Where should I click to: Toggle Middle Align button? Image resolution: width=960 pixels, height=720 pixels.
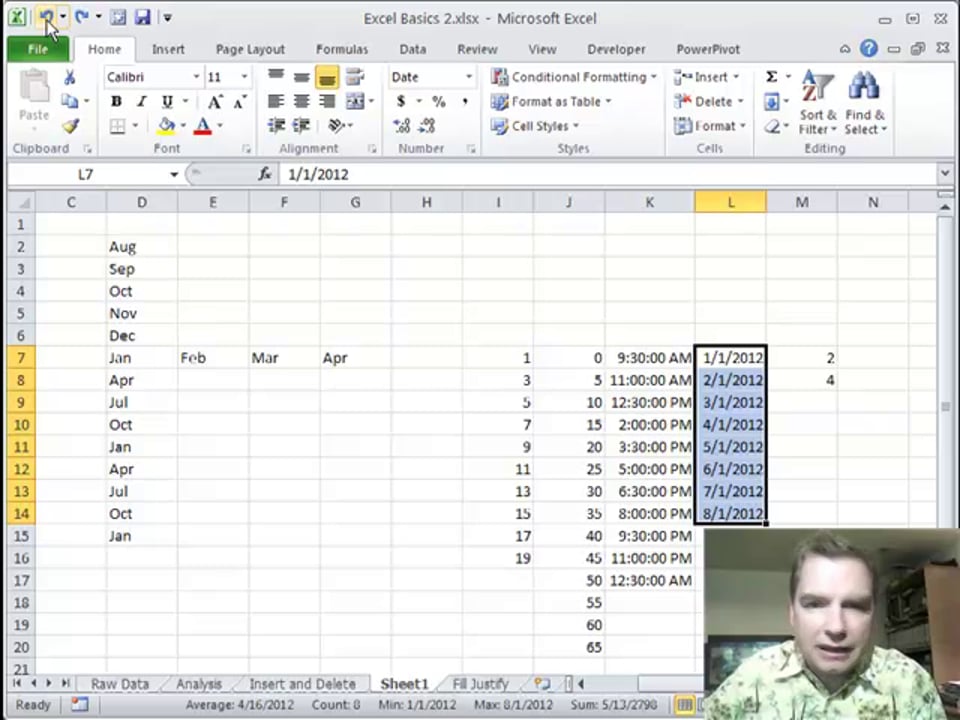tap(301, 77)
